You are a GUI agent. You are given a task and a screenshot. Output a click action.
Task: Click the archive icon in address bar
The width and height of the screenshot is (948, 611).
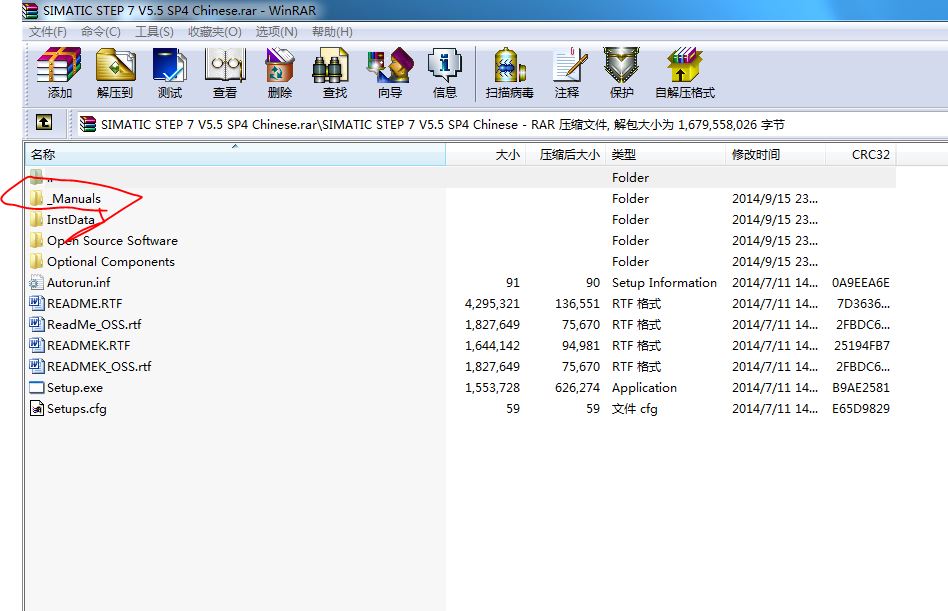(88, 124)
